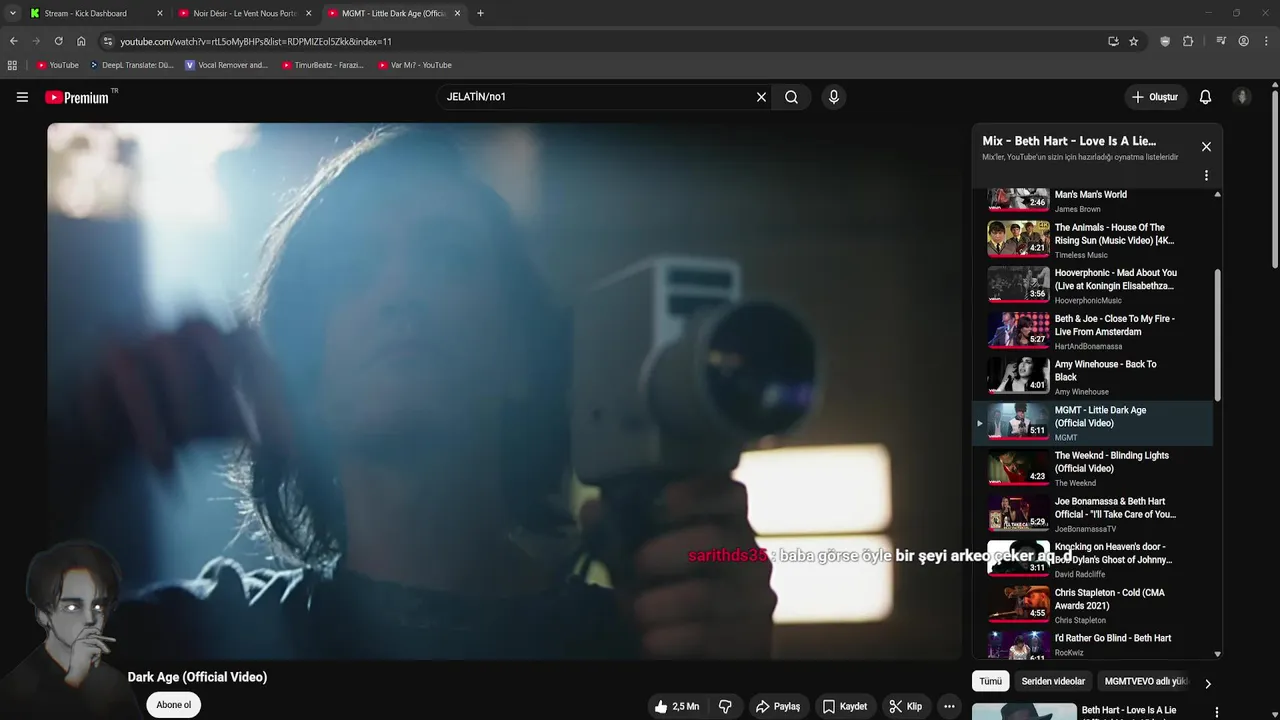
Task: Open options for Beth Hart Love Is A Lie
Action: [1217, 712]
